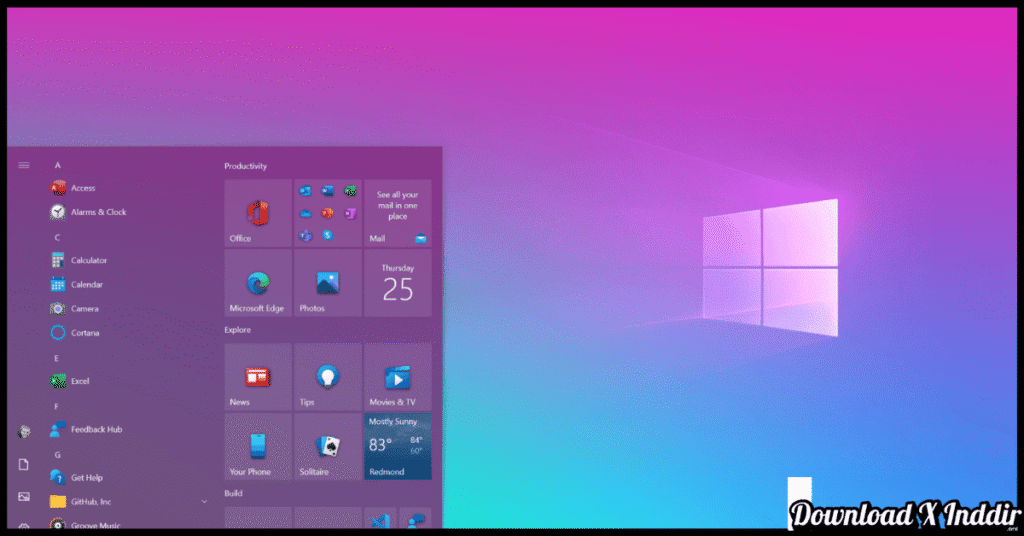The image size is (1024, 536).
Task: Click the Explore group header
Action: [x=238, y=330]
